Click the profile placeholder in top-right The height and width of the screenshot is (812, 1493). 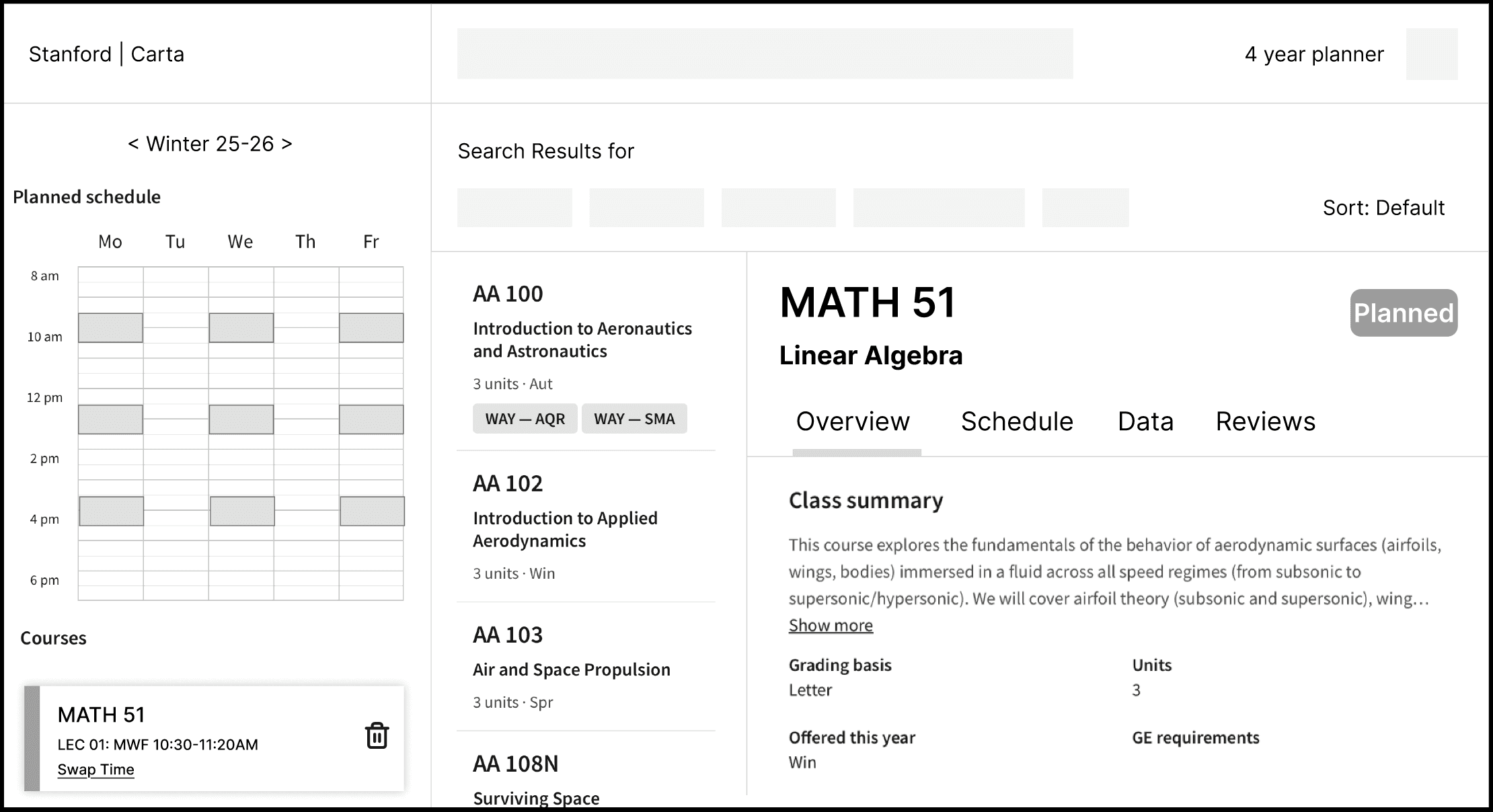tap(1431, 54)
